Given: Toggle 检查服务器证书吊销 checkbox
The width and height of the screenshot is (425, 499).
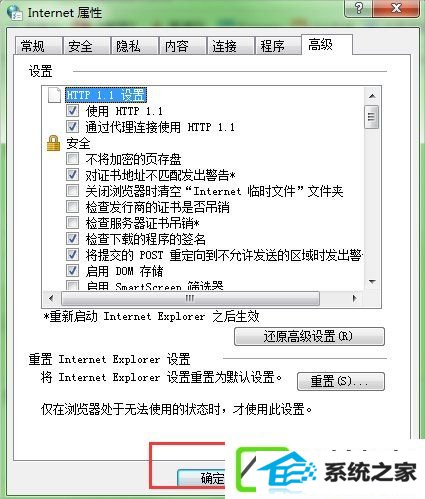Looking at the screenshot, I should pyautogui.click(x=72, y=222).
